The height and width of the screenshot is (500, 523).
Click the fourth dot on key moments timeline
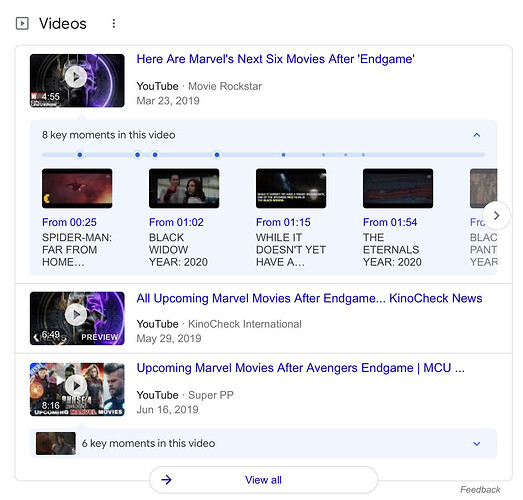(217, 155)
